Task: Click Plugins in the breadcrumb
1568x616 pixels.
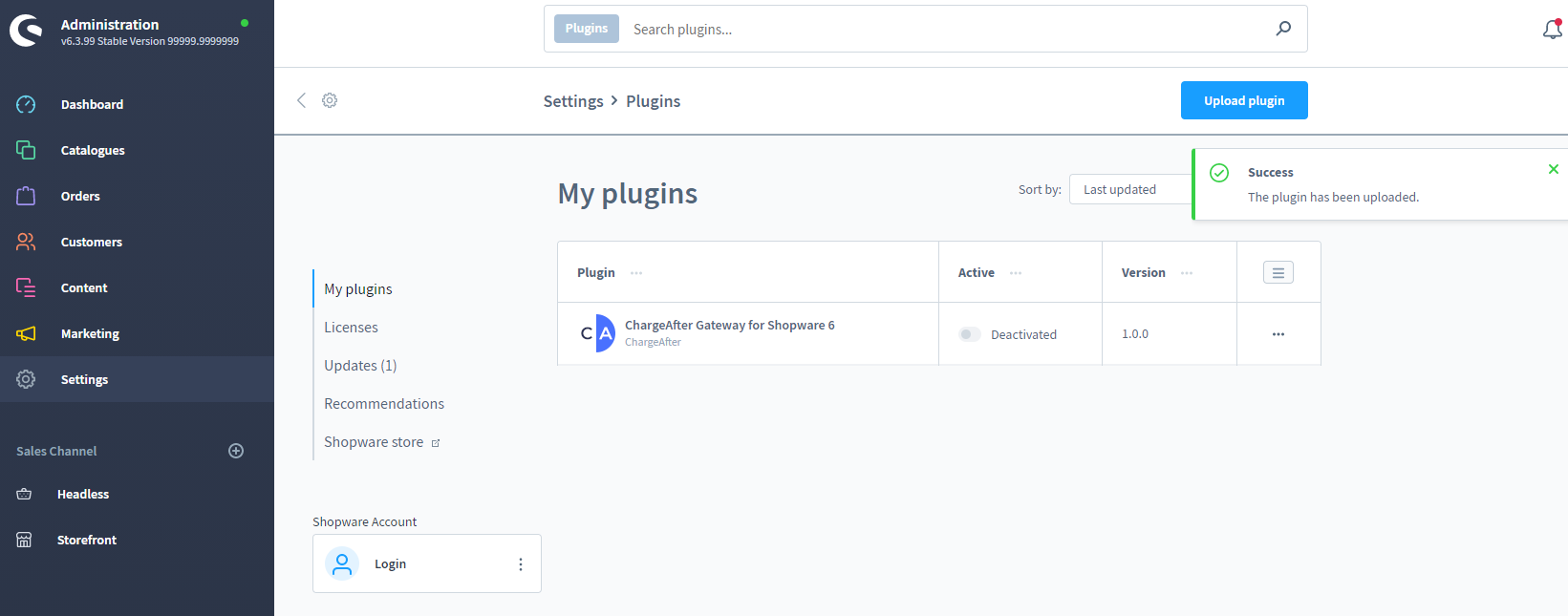Action: click(x=654, y=101)
